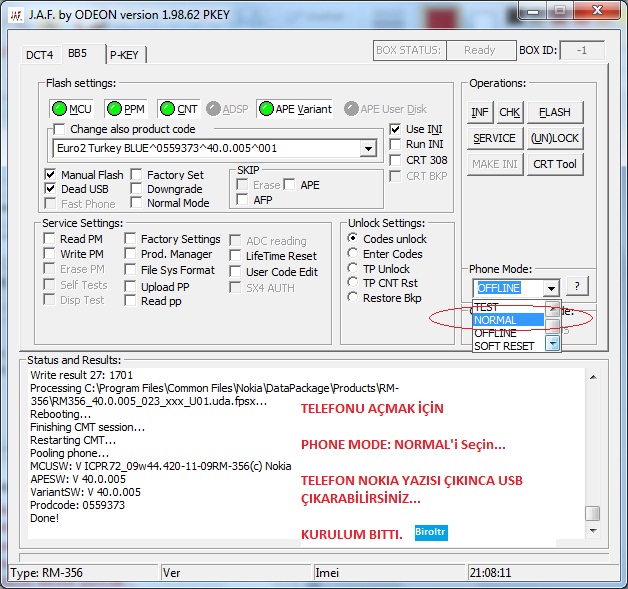Choose TP CNT Rst radio option
Screen dimensions: 628x589
352,282
